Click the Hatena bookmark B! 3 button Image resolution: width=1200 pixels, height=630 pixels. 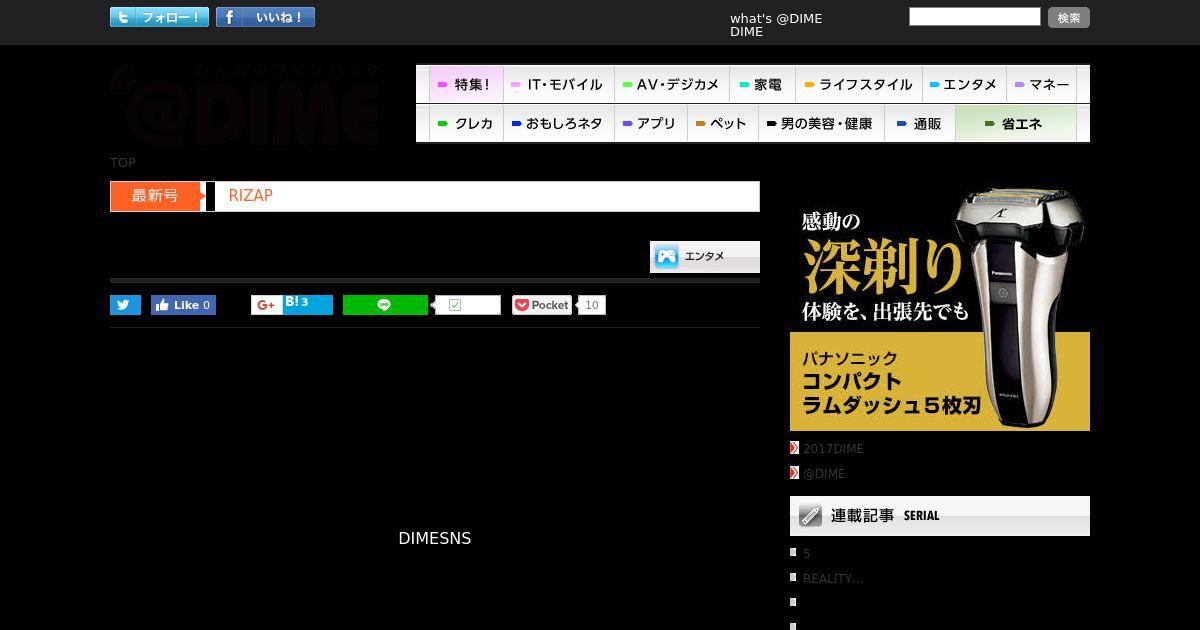tap(307, 305)
